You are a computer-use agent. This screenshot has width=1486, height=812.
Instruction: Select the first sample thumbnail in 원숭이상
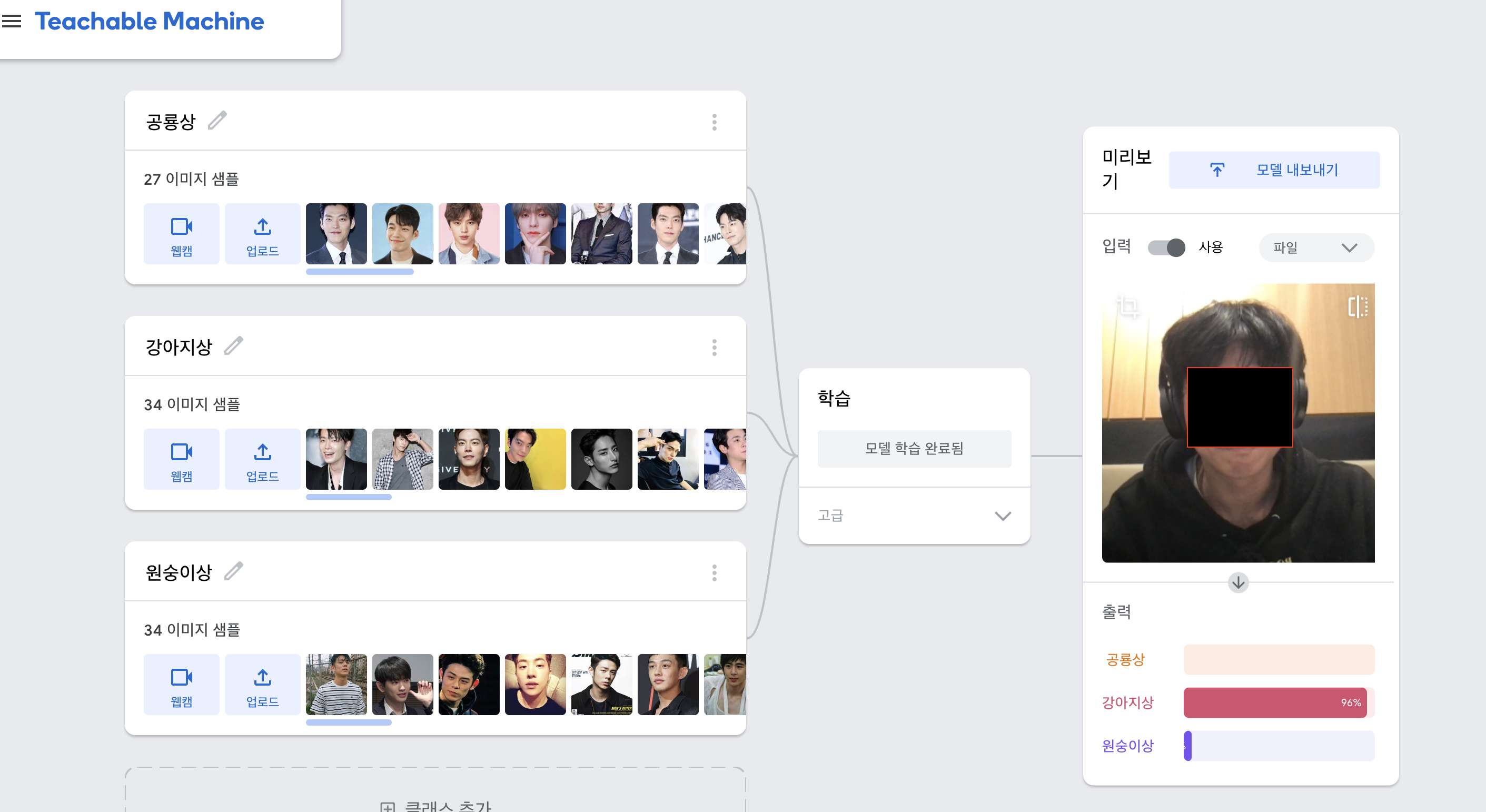pyautogui.click(x=336, y=684)
